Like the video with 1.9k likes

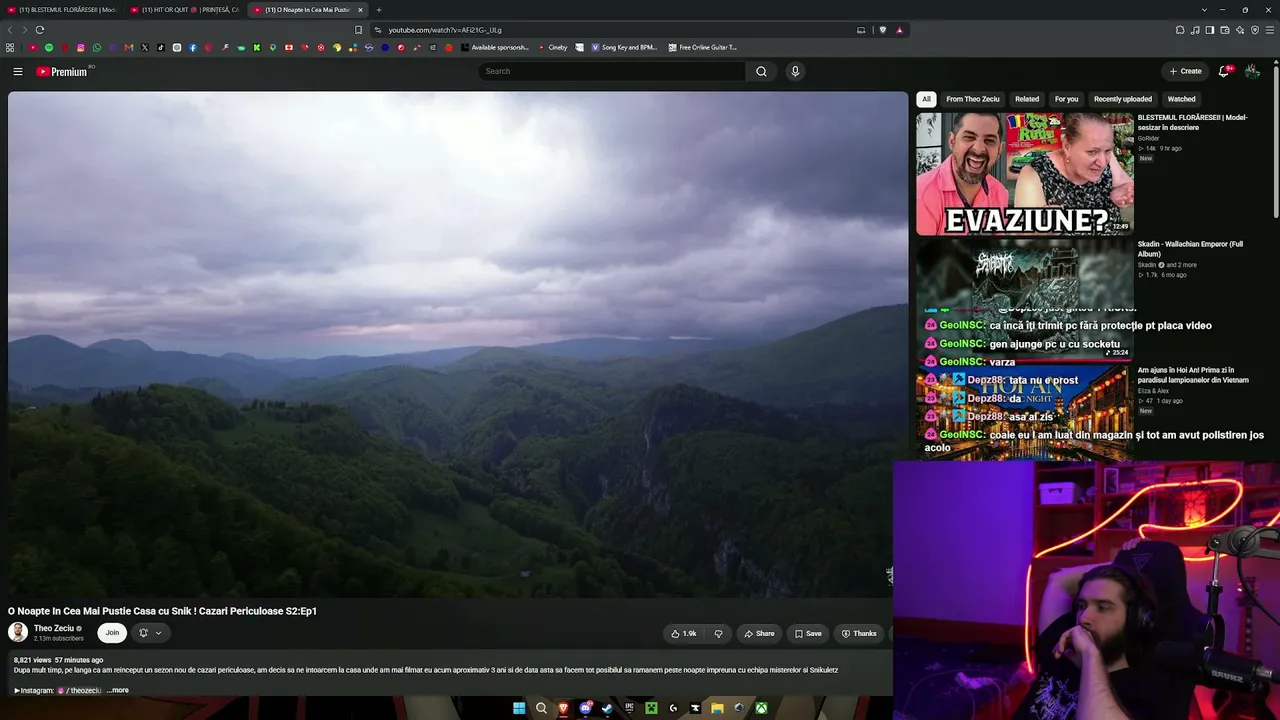click(684, 633)
